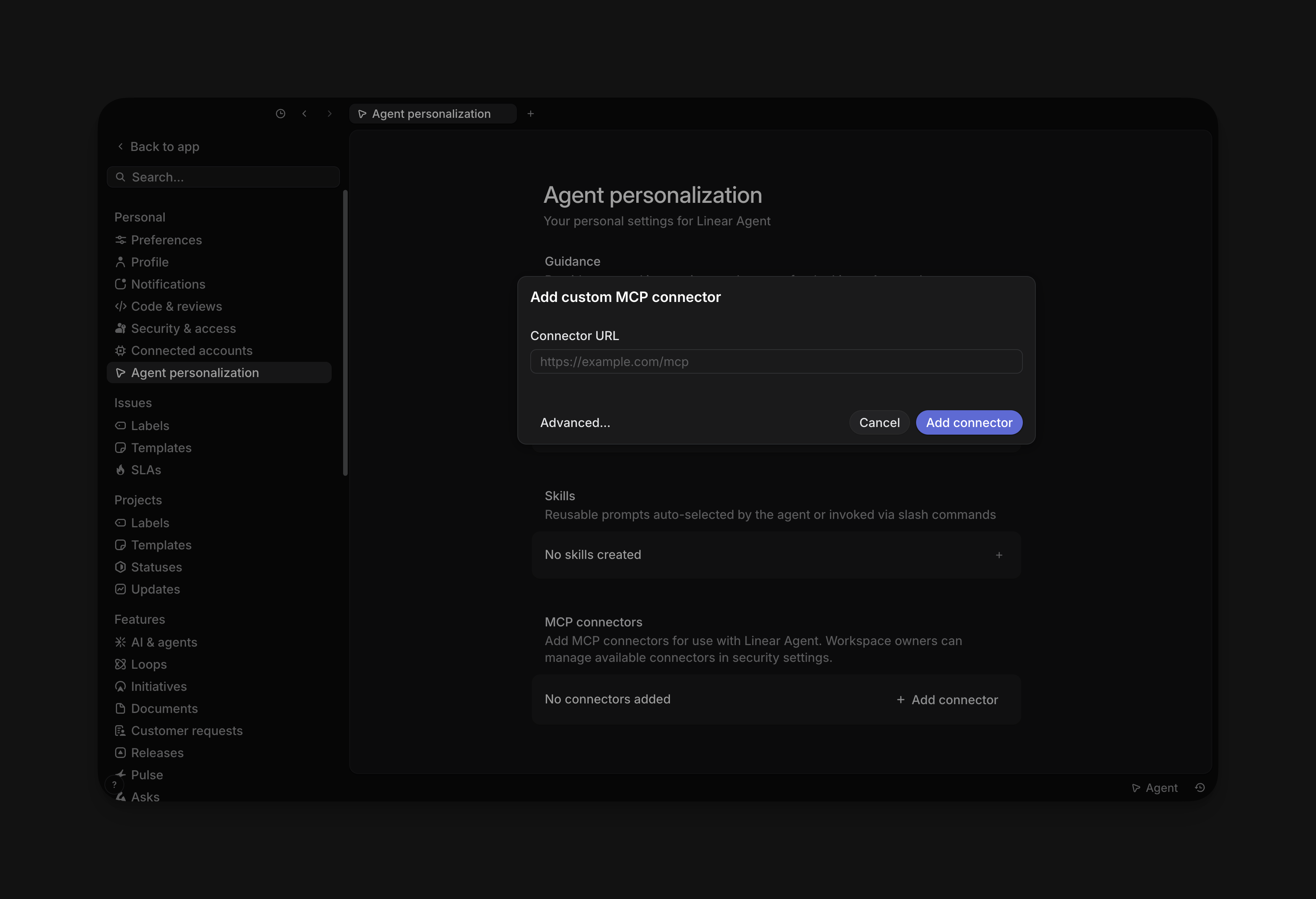Open a new tab with the plus icon
The width and height of the screenshot is (1316, 899).
[x=531, y=114]
